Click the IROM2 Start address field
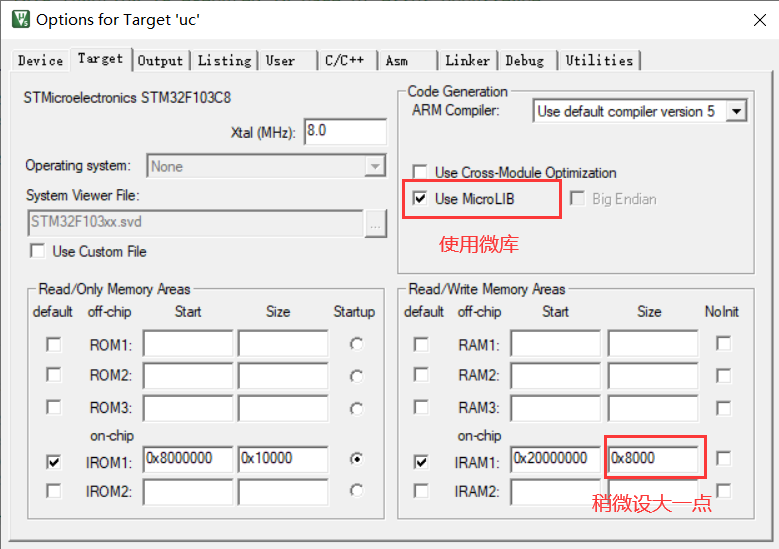 click(188, 492)
